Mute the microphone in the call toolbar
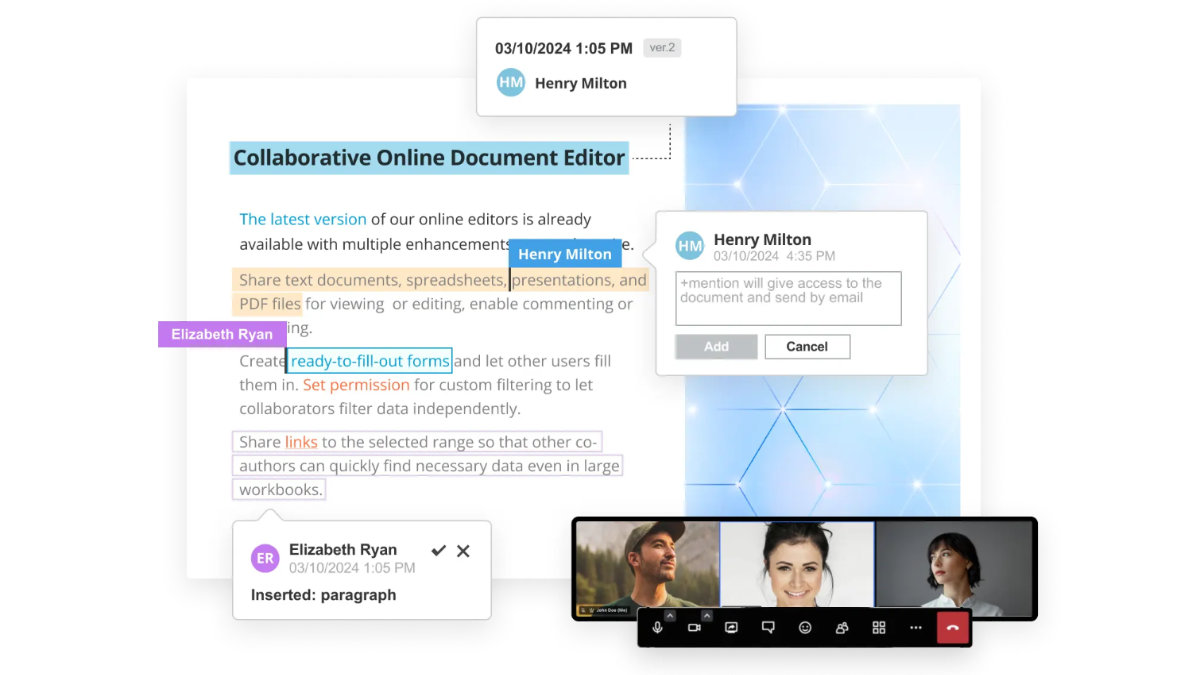The image size is (1200, 675). [x=657, y=628]
